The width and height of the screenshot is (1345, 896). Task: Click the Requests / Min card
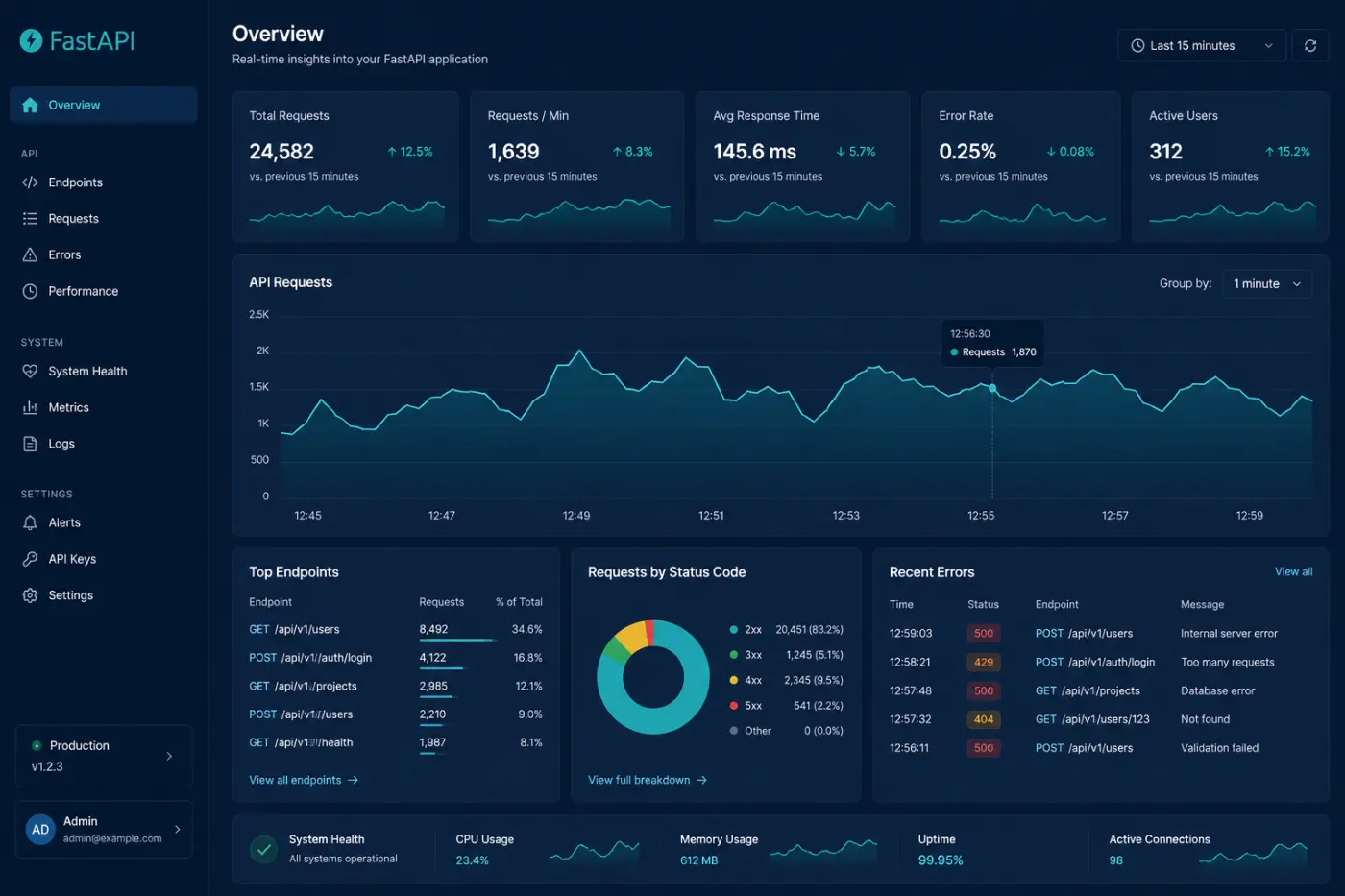577,166
